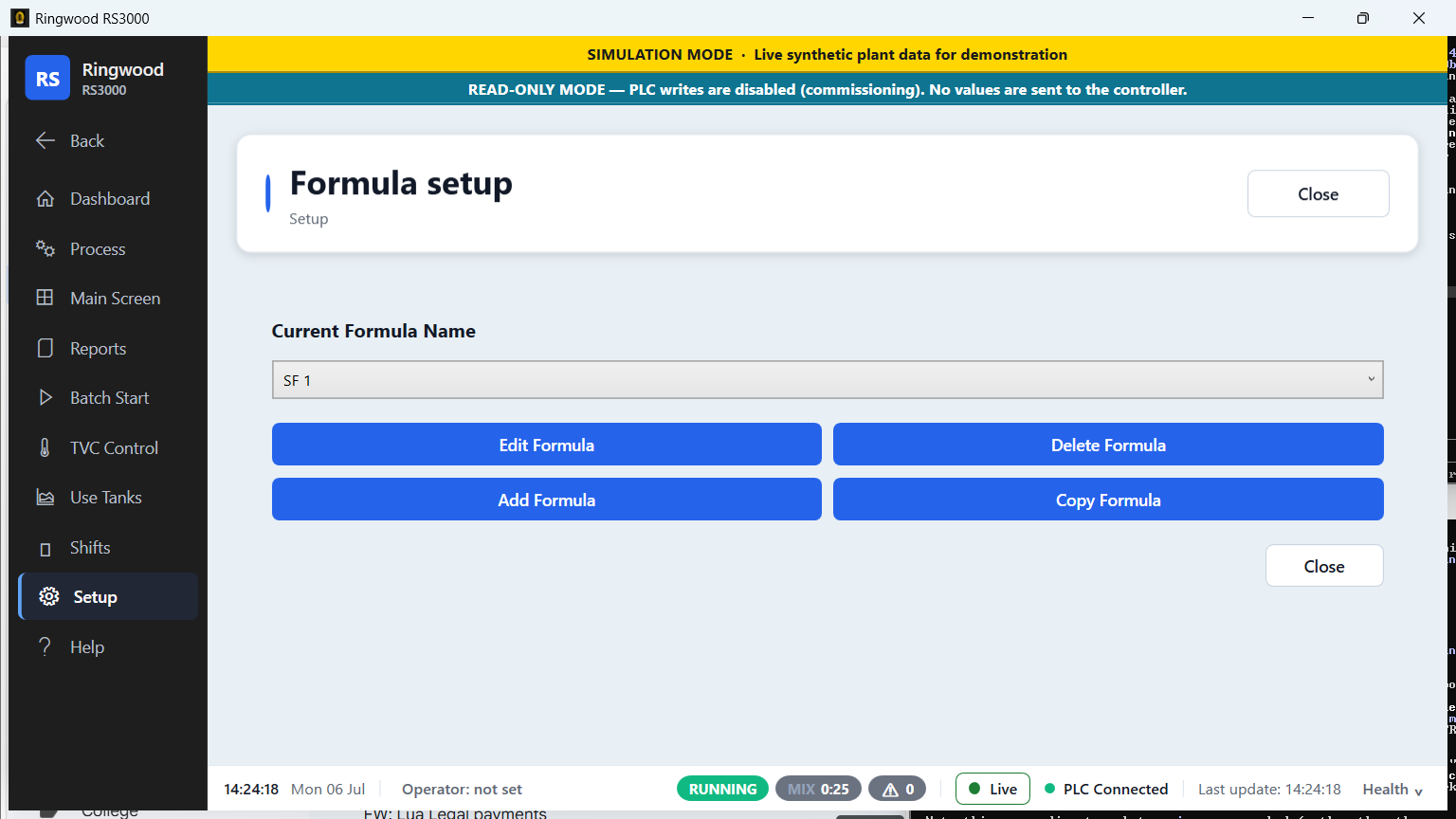Click the green PLC Connected status dot
Screen dimensions: 1456x819
coord(1049,789)
